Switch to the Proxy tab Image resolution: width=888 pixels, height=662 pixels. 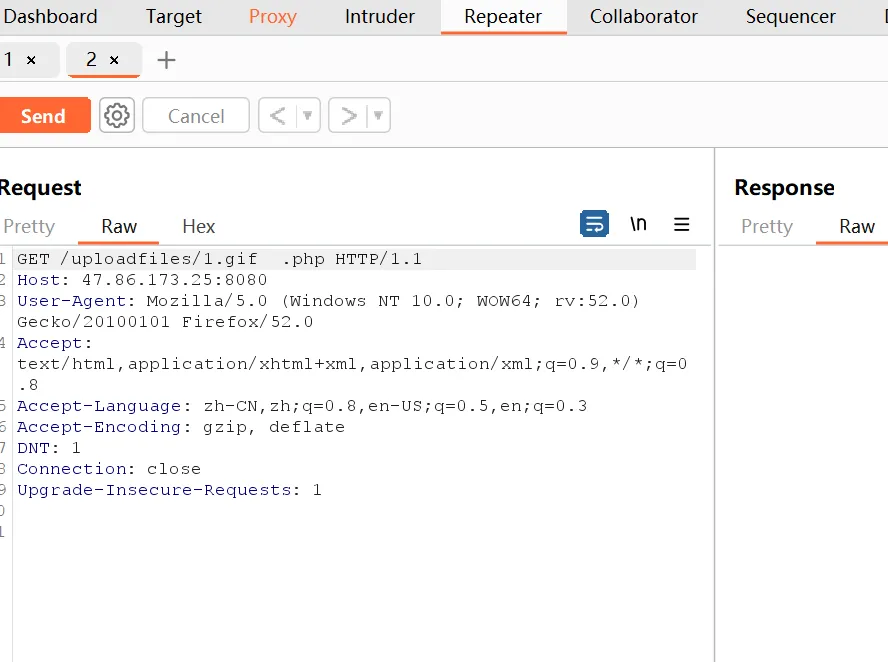273,17
